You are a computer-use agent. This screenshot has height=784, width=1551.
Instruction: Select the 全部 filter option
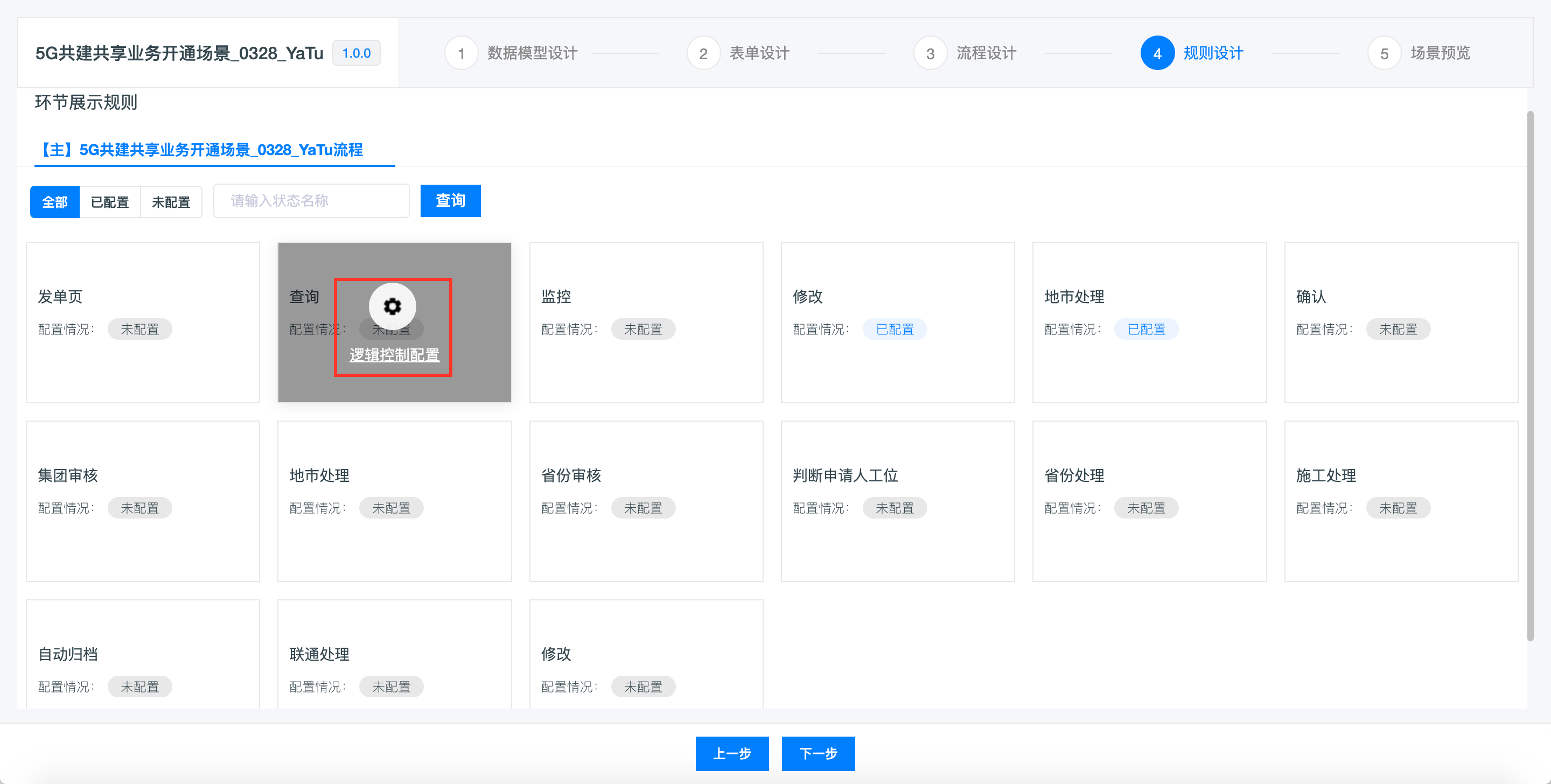tap(55, 202)
